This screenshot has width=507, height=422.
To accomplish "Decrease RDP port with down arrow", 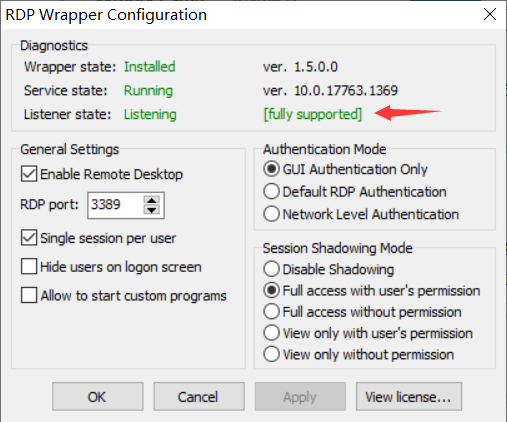I will (152, 210).
